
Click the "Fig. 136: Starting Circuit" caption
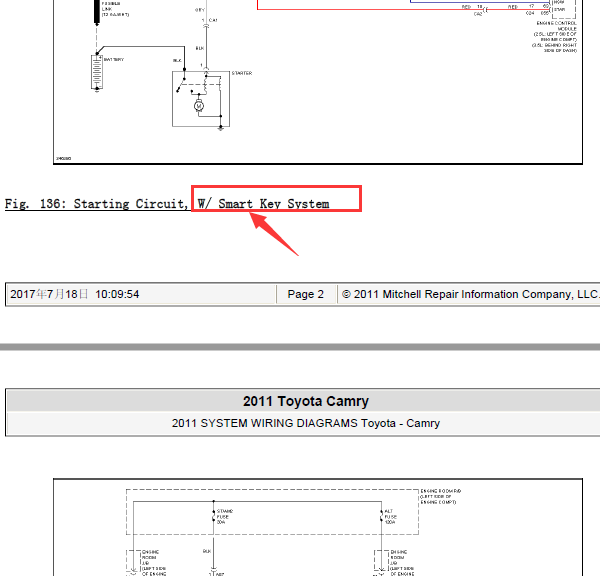(167, 204)
